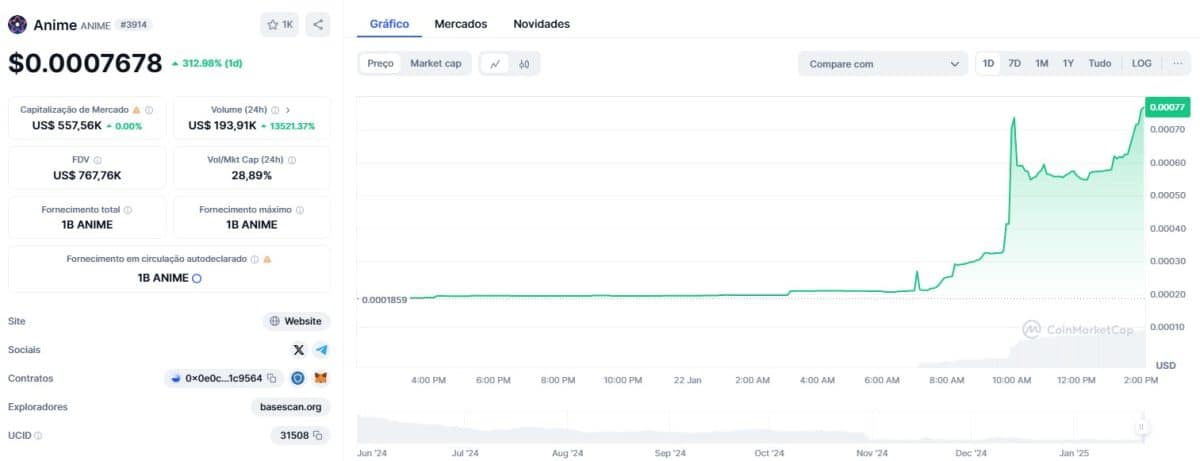Click the share icon next to the star
This screenshot has width=1200, height=461.
point(318,25)
